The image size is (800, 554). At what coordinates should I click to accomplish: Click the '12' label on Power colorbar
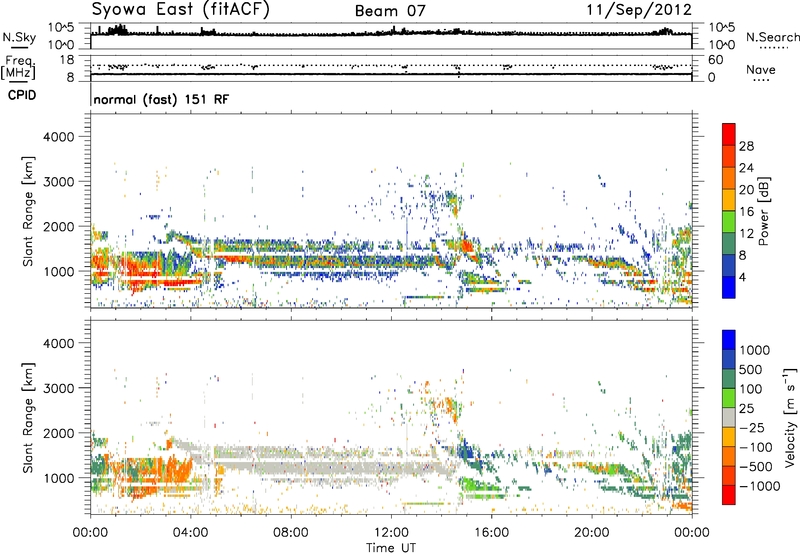pos(746,234)
